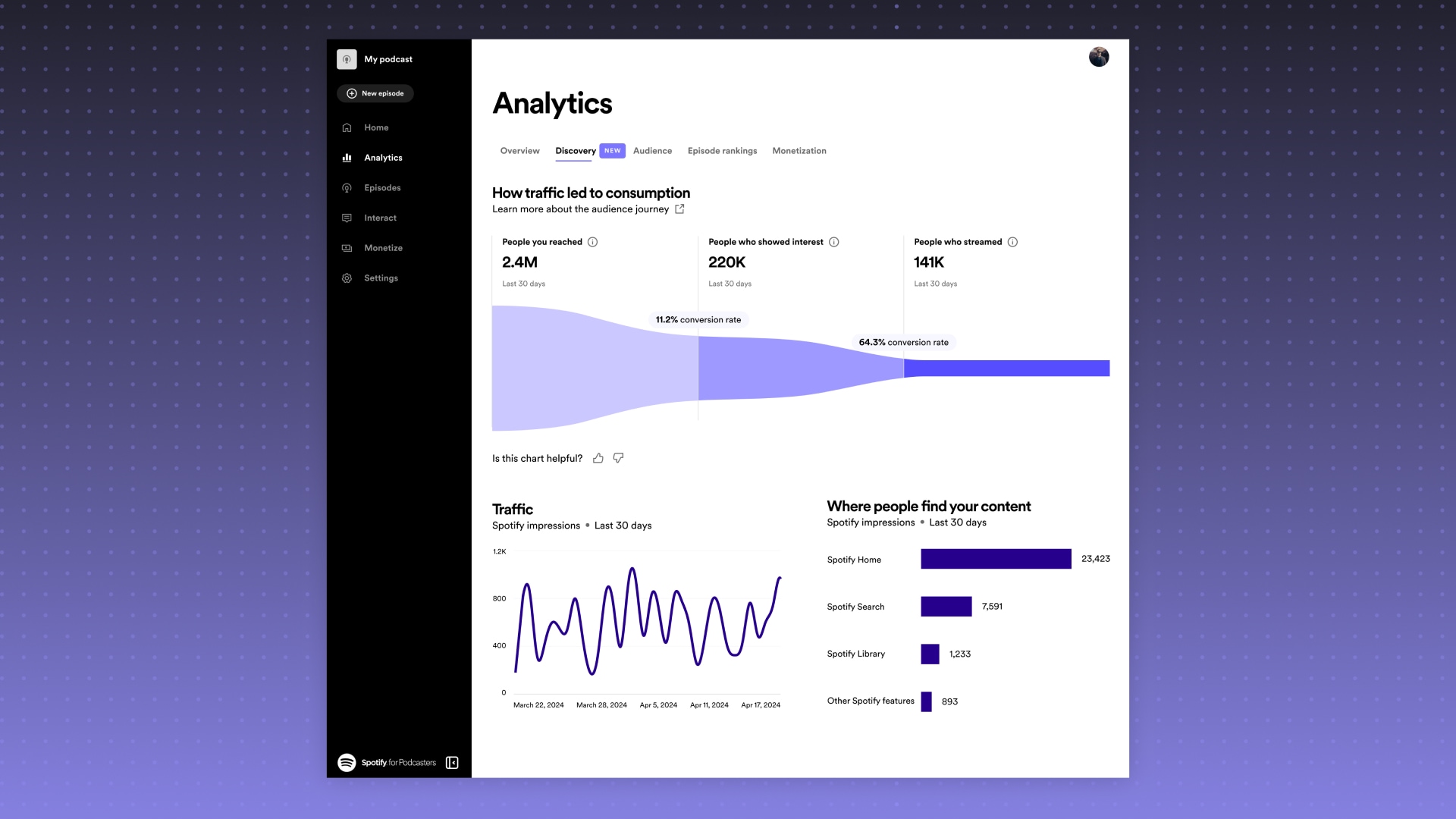The image size is (1456, 819).
Task: Open the info tooltip for People who streamed
Action: (x=1013, y=241)
